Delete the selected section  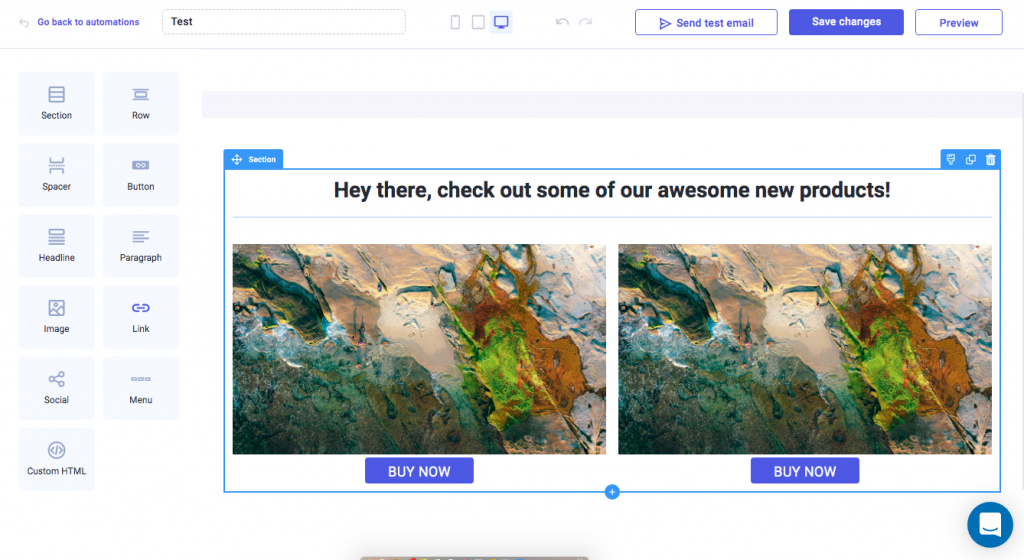[x=991, y=159]
